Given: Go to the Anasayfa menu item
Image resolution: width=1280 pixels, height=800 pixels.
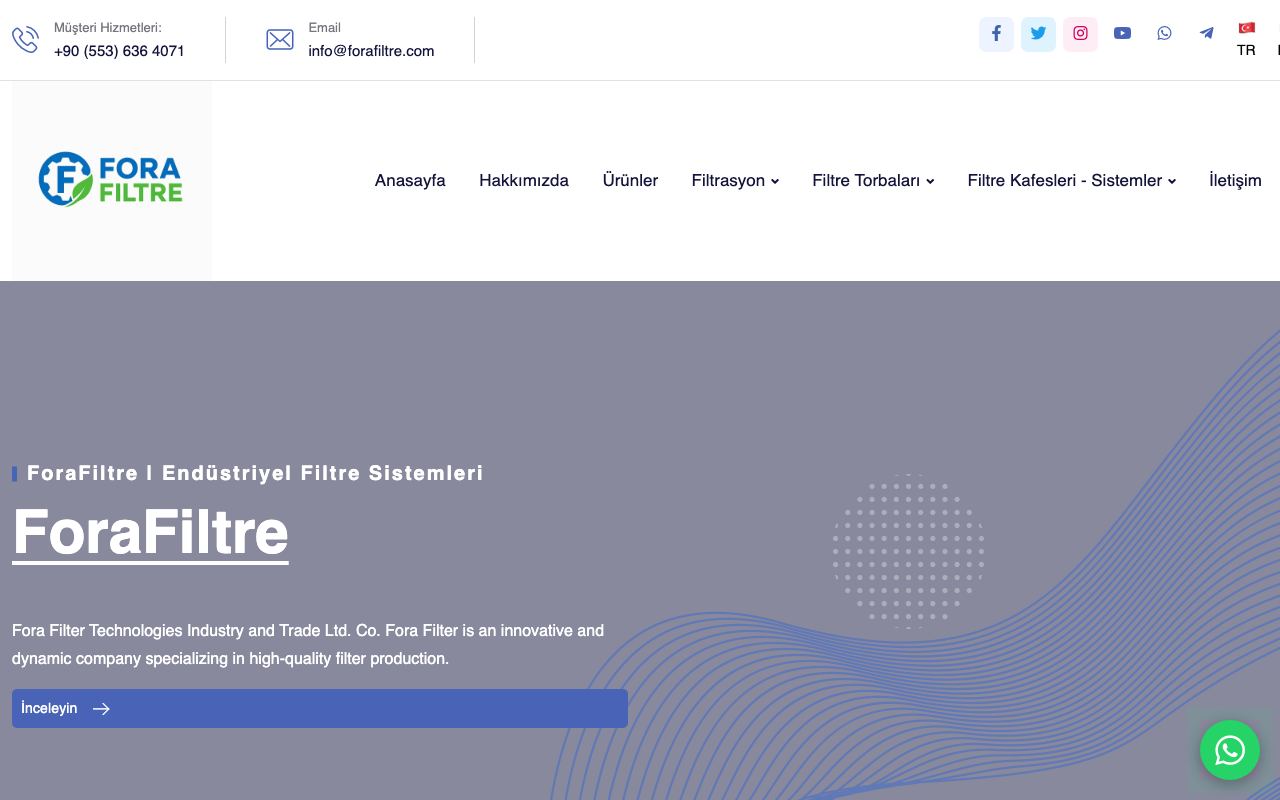Looking at the screenshot, I should tap(410, 181).
